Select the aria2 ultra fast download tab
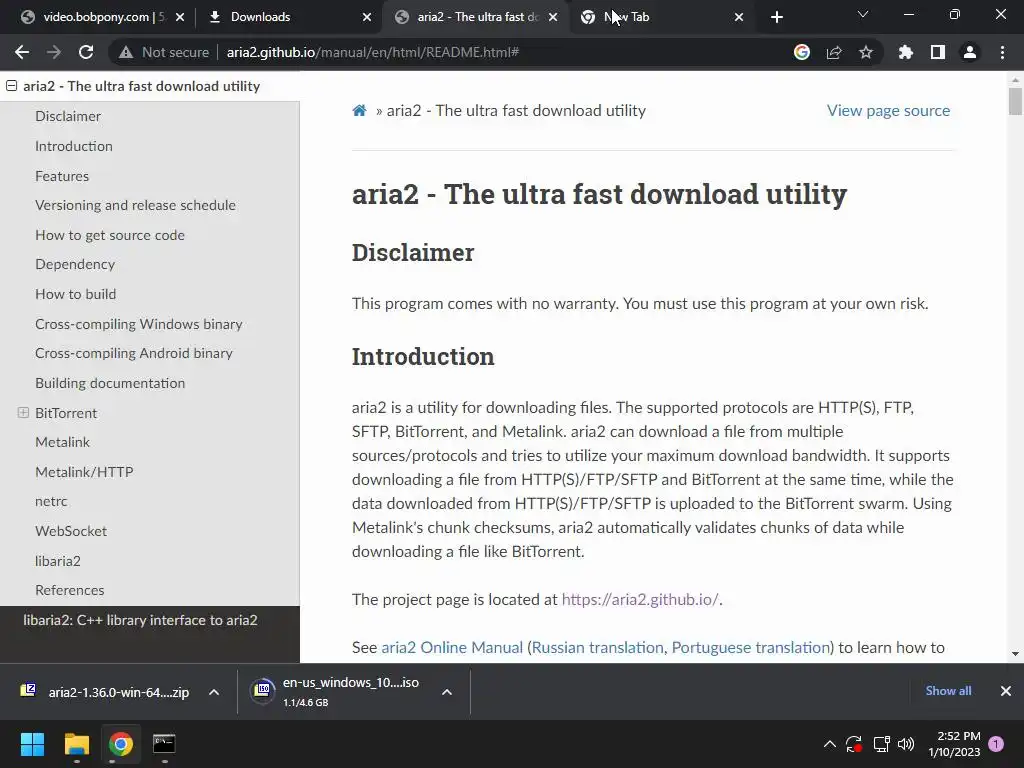Screen dimensions: 1024x768 pyautogui.click(x=477, y=17)
